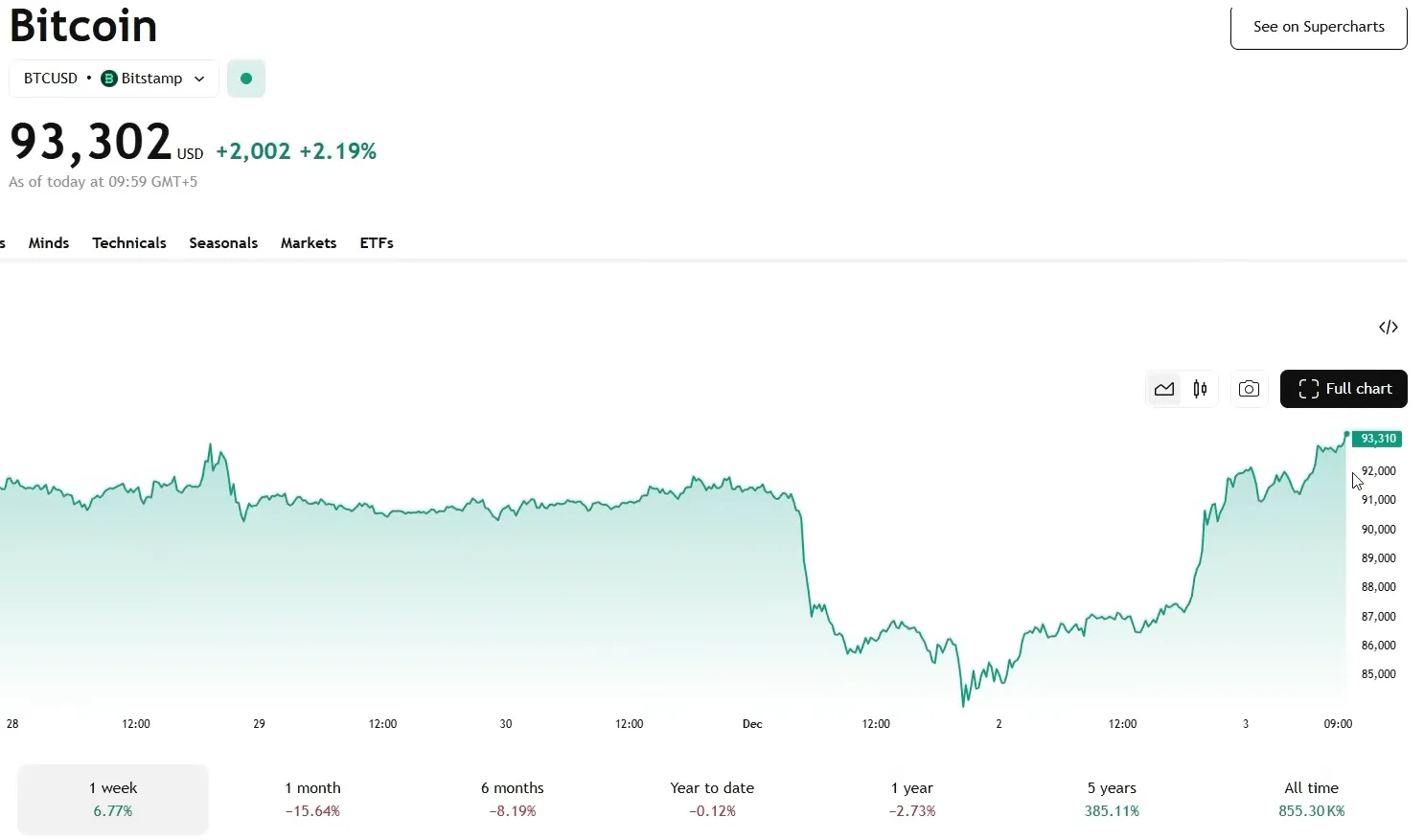Click See on Supercharts button
Image resolution: width=1424 pixels, height=840 pixels.
1319,27
